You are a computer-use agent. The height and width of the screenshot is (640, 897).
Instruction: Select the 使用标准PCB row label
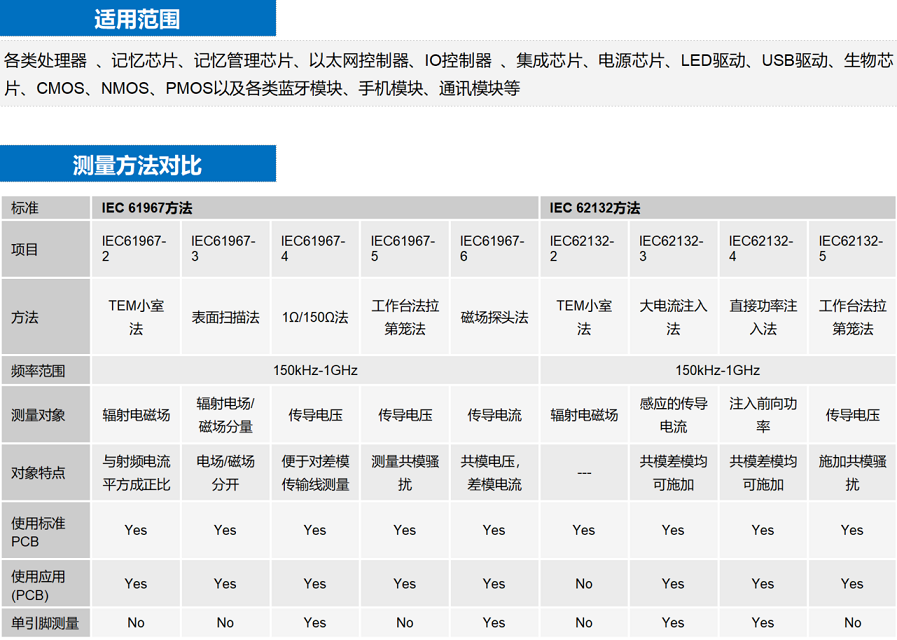(46, 531)
